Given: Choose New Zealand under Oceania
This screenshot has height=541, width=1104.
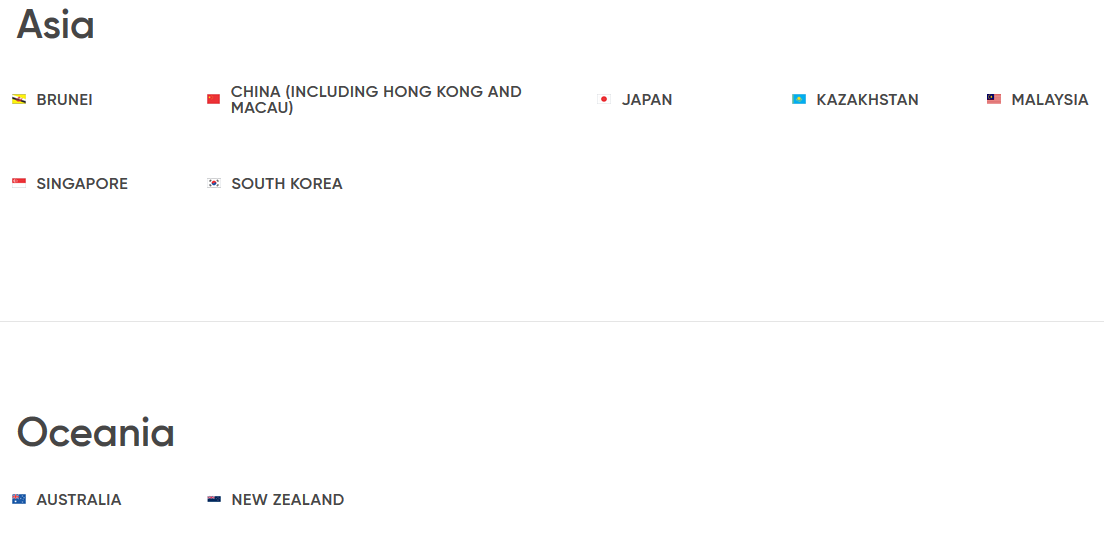Looking at the screenshot, I should coord(287,499).
